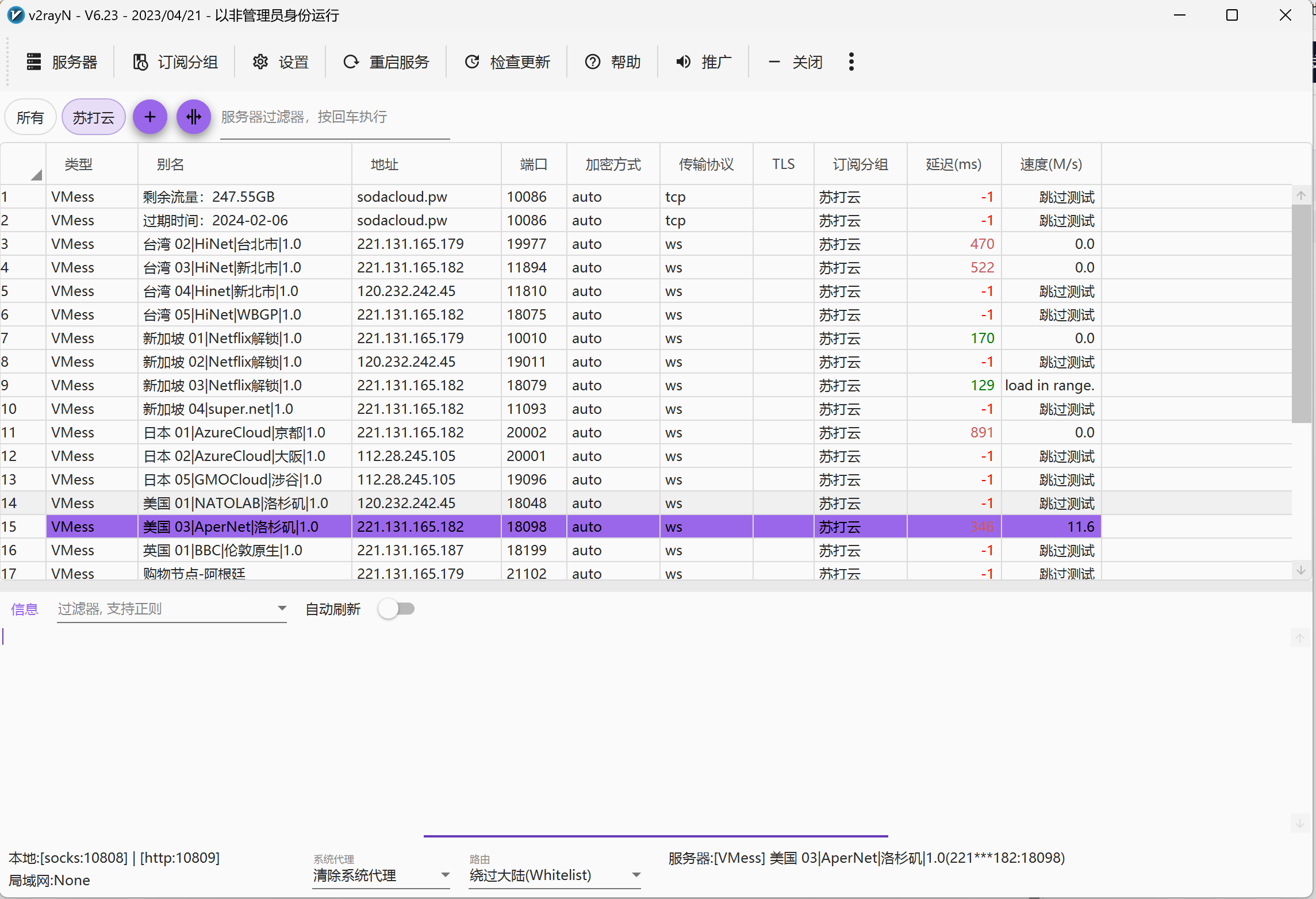The image size is (1316, 899).
Task: Open the 信息 log tab
Action: 24,609
